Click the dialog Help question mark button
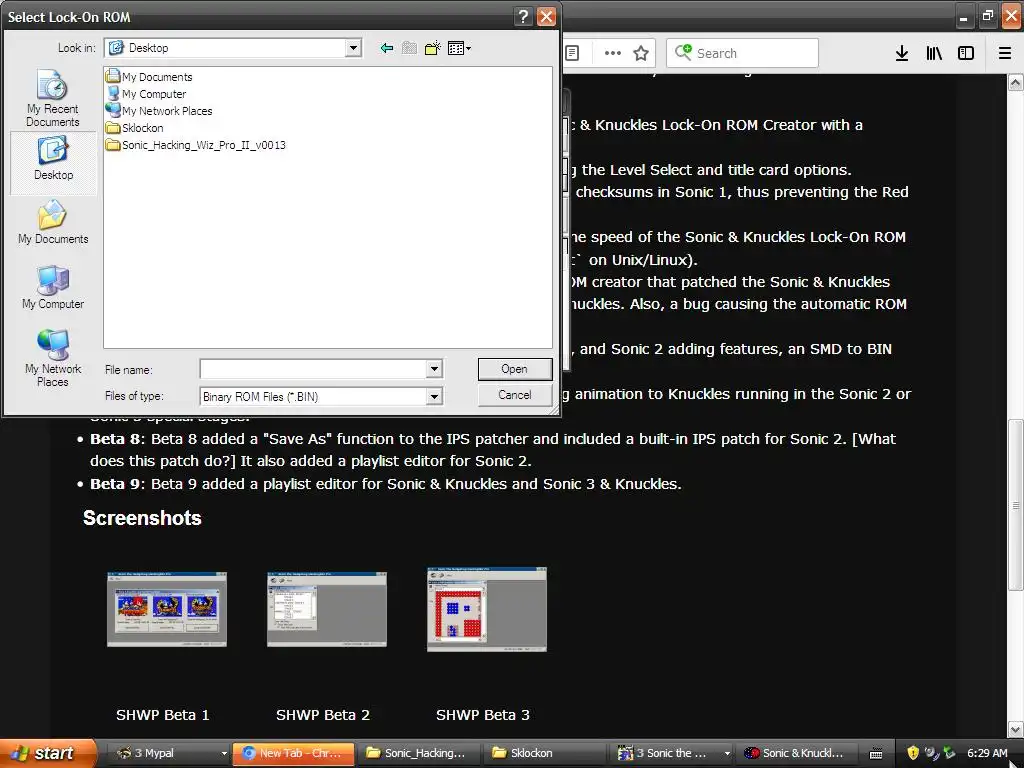 coord(523,16)
